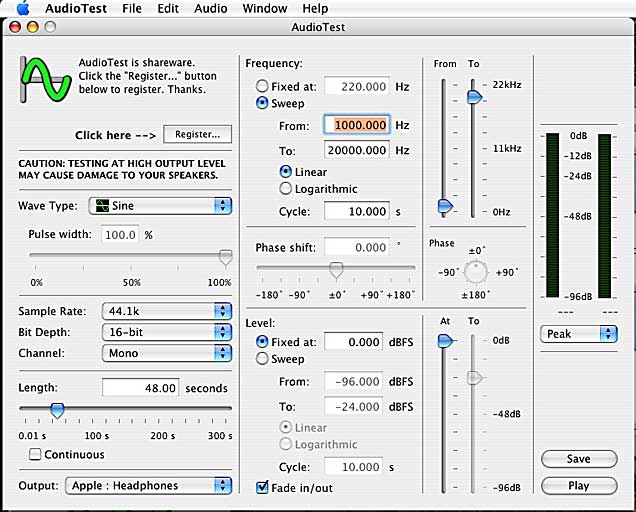Screen dimensions: 636x512
Task: Select Frequency Fixed at radio button
Action: tap(262, 86)
